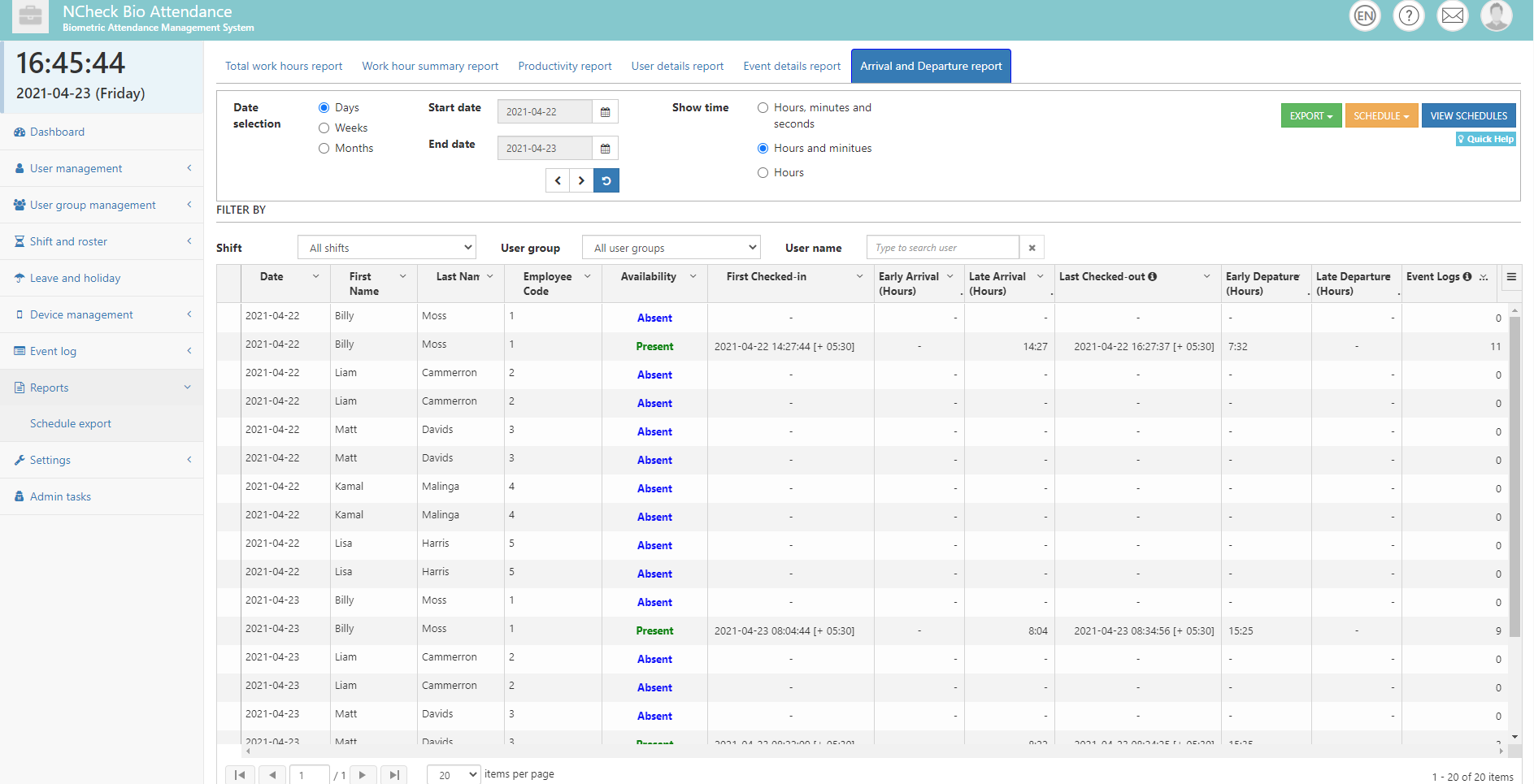Open the help question mark icon
The width and height of the screenshot is (1534, 784).
pyautogui.click(x=1409, y=15)
